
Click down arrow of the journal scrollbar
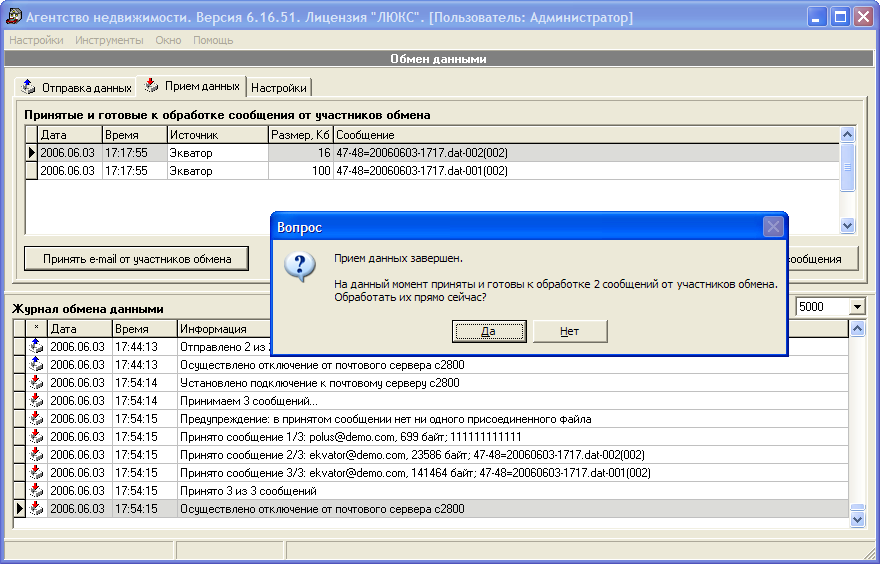[858, 520]
